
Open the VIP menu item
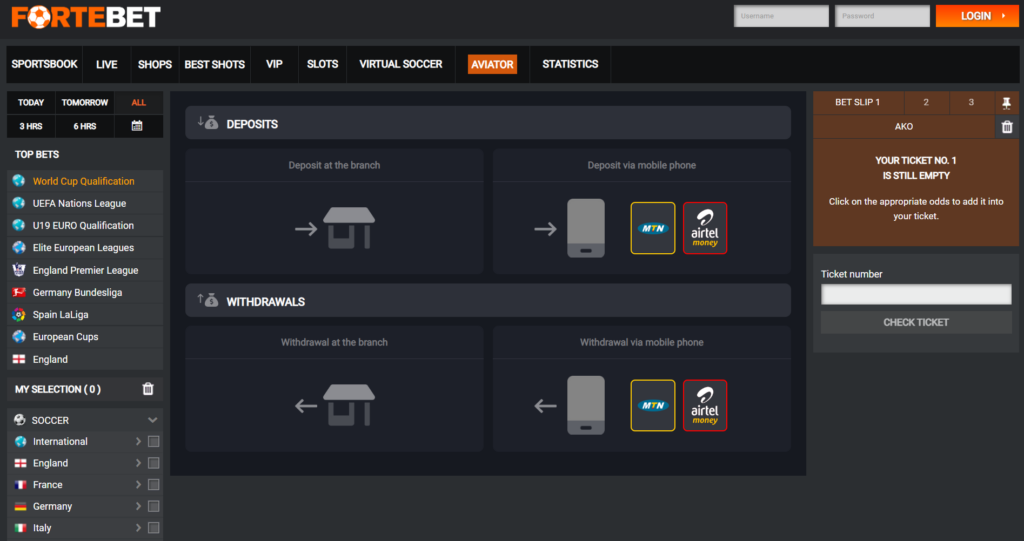274,64
